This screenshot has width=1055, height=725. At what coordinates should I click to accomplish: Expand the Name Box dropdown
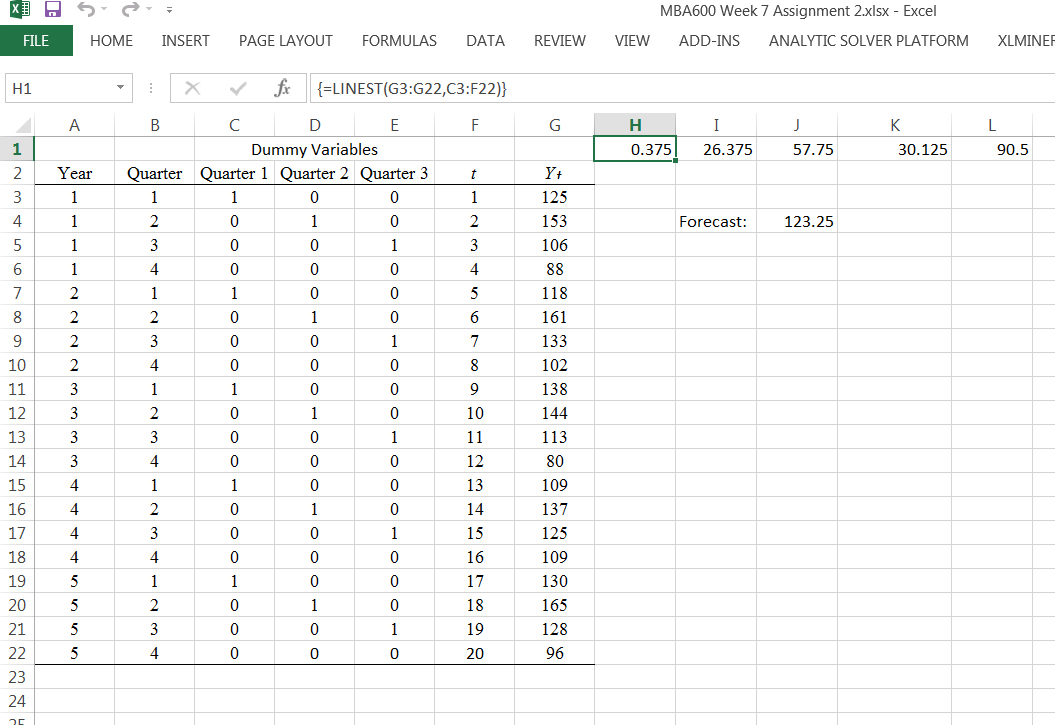pos(120,88)
